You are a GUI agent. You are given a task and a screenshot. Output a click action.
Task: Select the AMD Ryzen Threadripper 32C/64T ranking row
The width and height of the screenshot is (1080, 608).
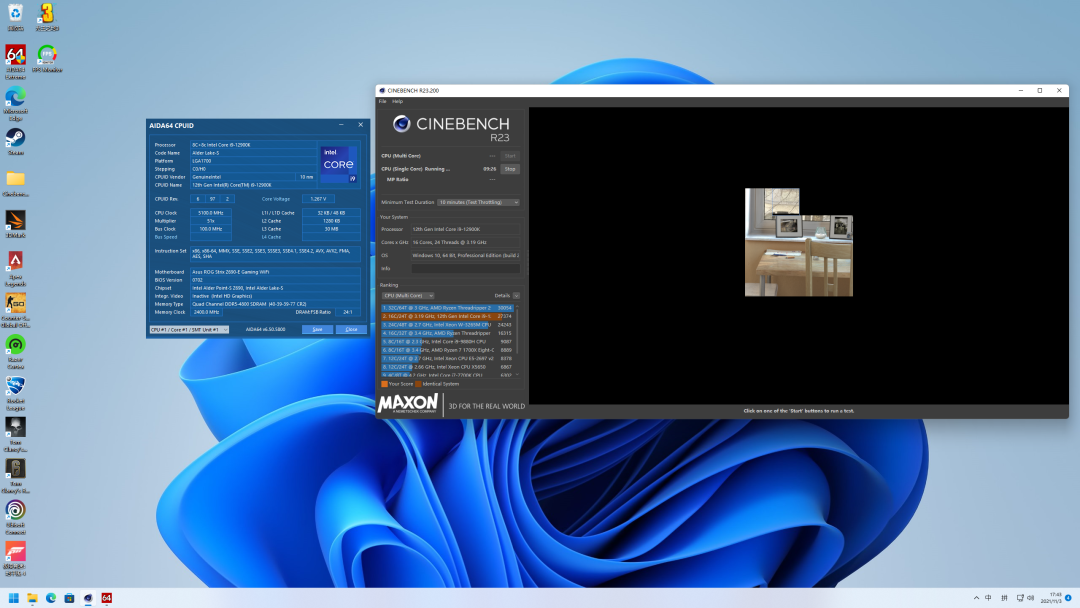click(x=448, y=308)
